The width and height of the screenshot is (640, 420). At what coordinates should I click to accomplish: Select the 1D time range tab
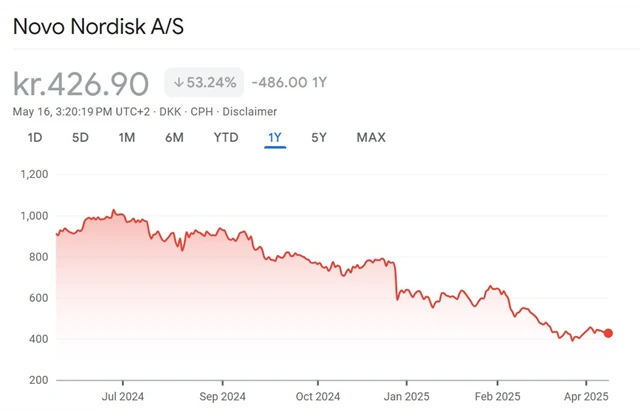point(35,138)
